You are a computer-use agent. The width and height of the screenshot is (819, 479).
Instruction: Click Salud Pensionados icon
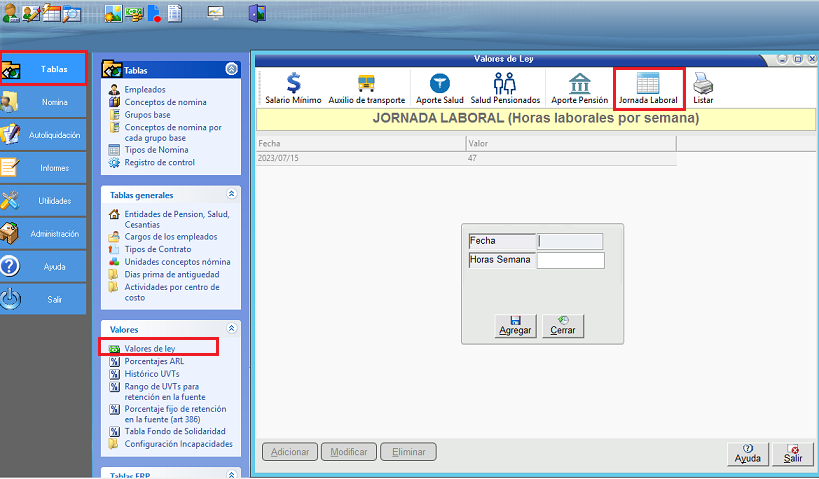click(505, 88)
